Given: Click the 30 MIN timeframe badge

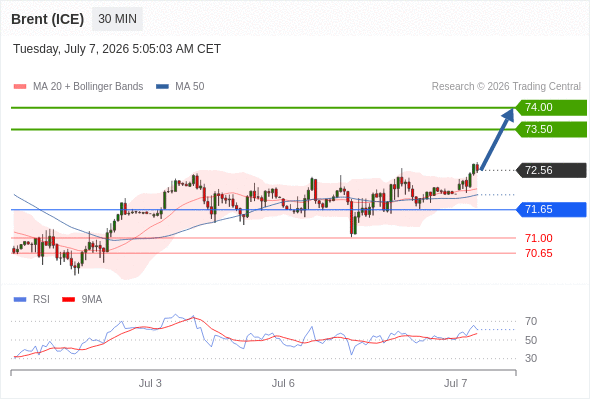Looking at the screenshot, I should point(117,19).
